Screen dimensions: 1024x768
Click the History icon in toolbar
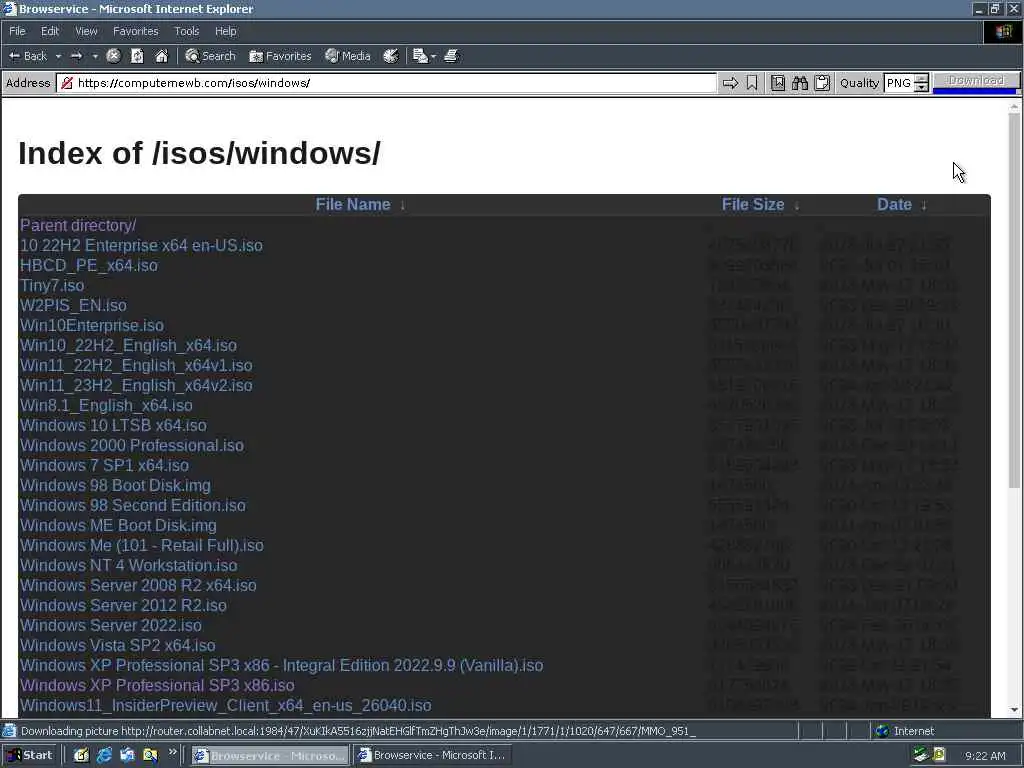(x=391, y=56)
